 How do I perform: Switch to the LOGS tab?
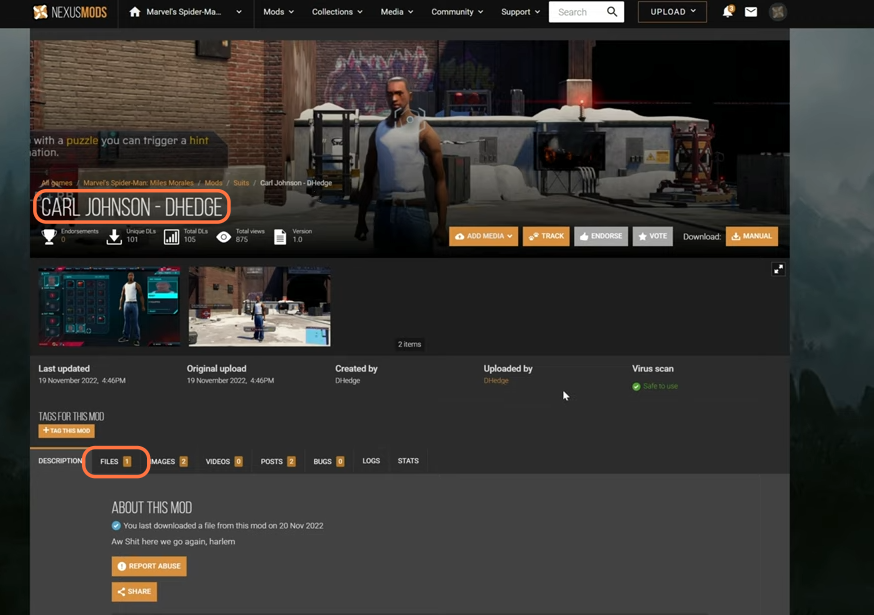371,461
